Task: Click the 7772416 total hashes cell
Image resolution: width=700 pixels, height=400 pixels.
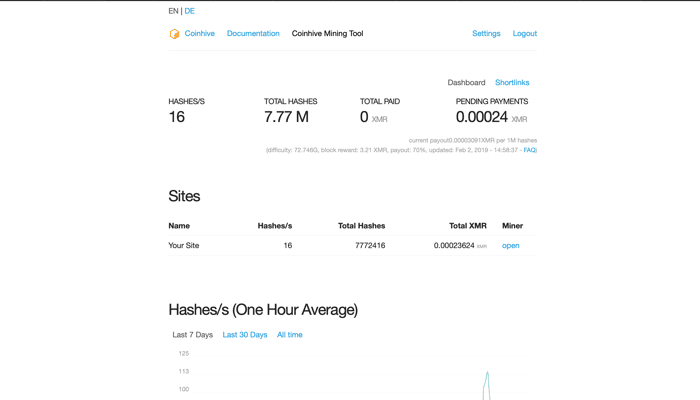Action: point(370,246)
